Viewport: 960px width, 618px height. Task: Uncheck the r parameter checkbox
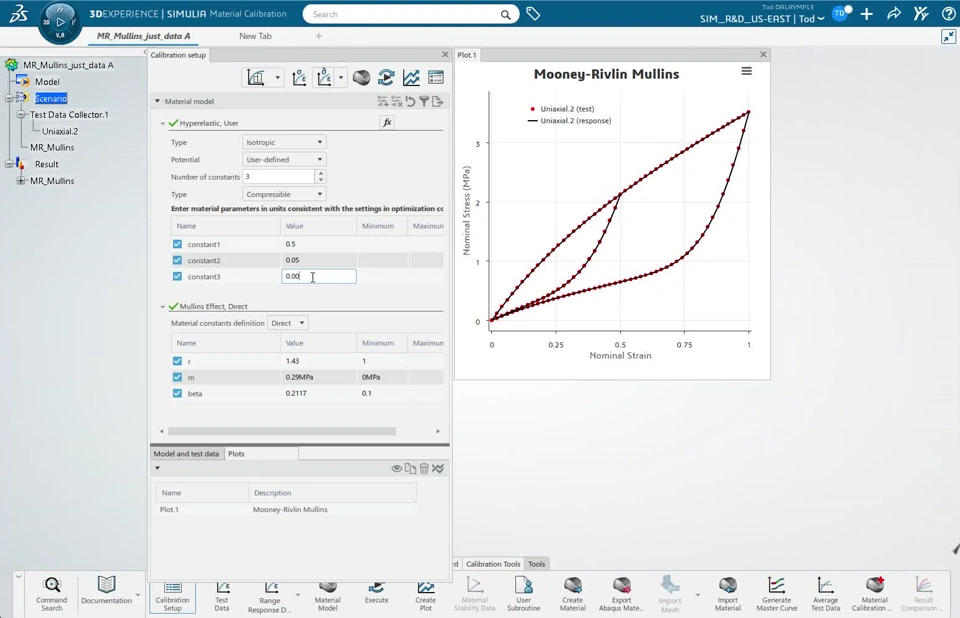(178, 361)
